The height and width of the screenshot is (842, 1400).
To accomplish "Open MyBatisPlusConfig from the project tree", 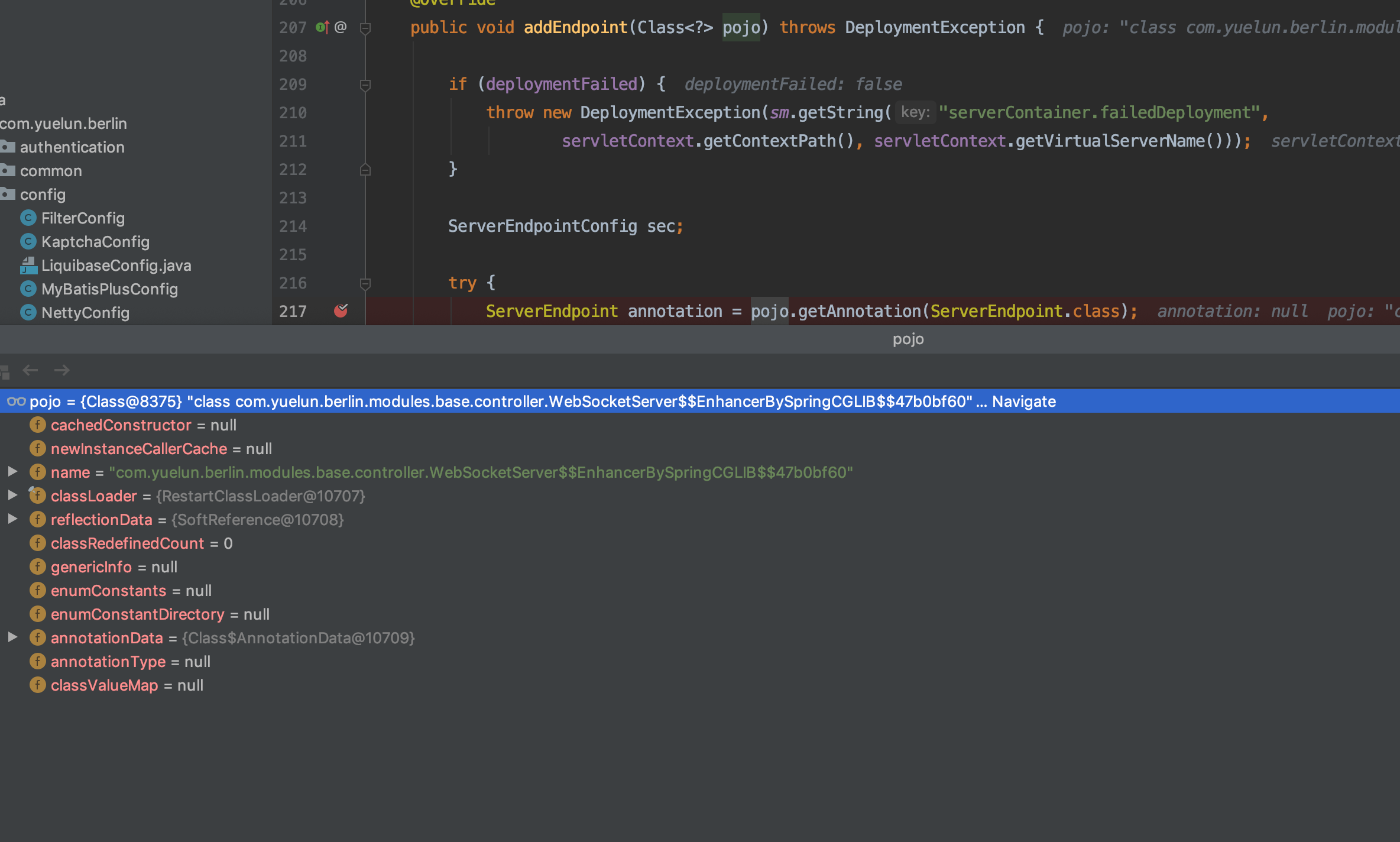I will (109, 289).
